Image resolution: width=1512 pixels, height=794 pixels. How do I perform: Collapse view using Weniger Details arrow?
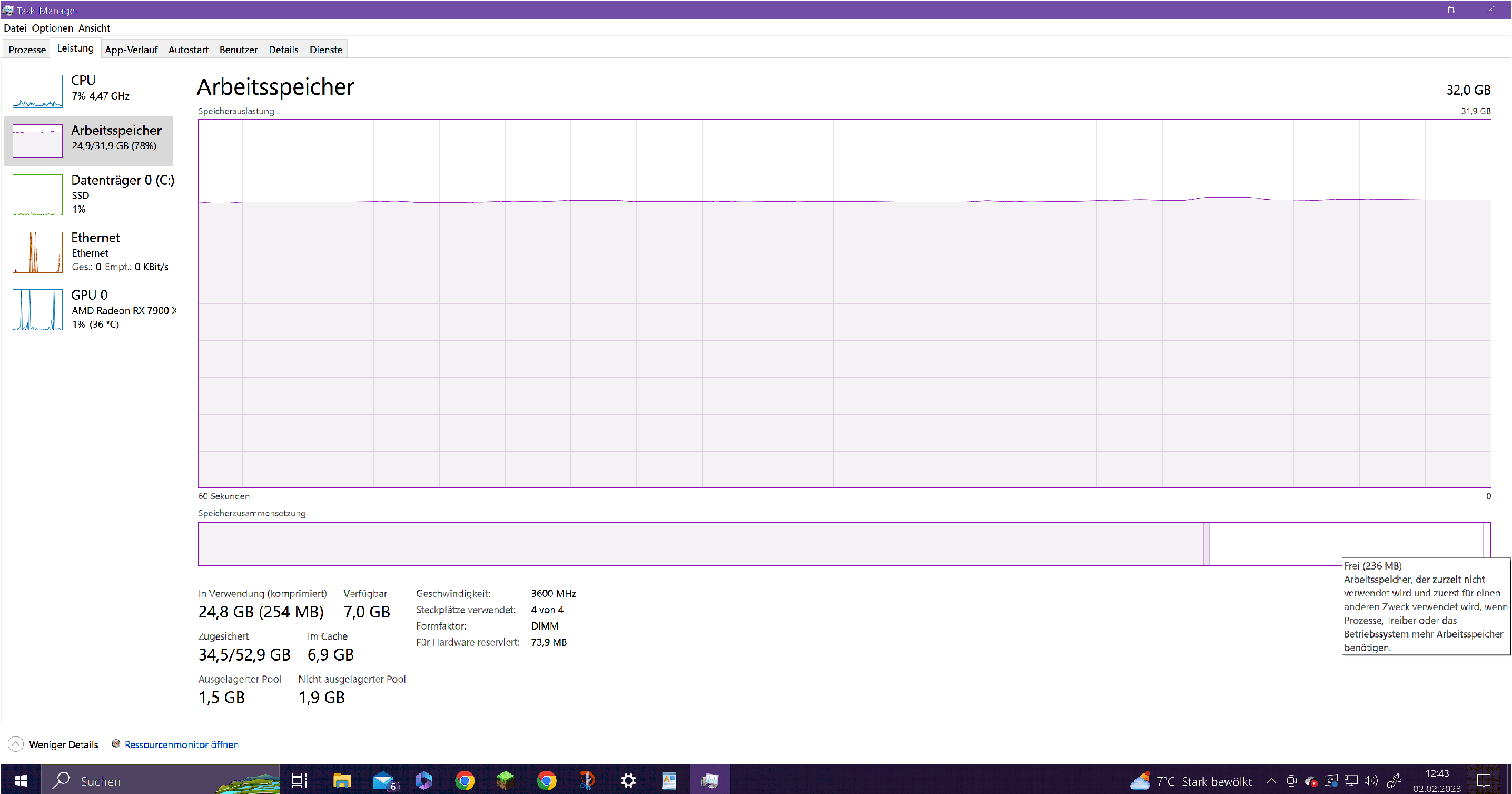tap(16, 744)
